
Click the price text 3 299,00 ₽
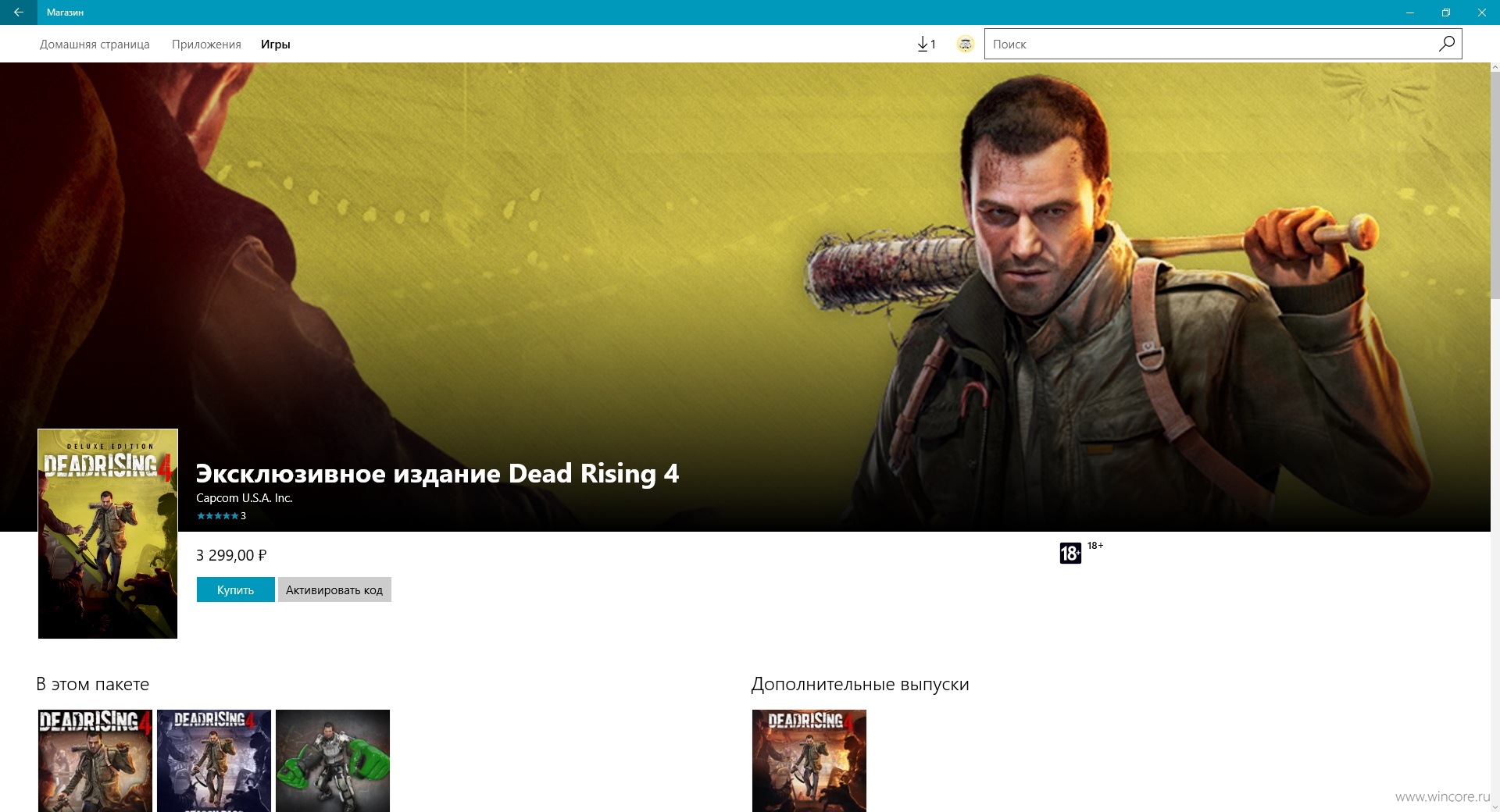click(x=231, y=555)
